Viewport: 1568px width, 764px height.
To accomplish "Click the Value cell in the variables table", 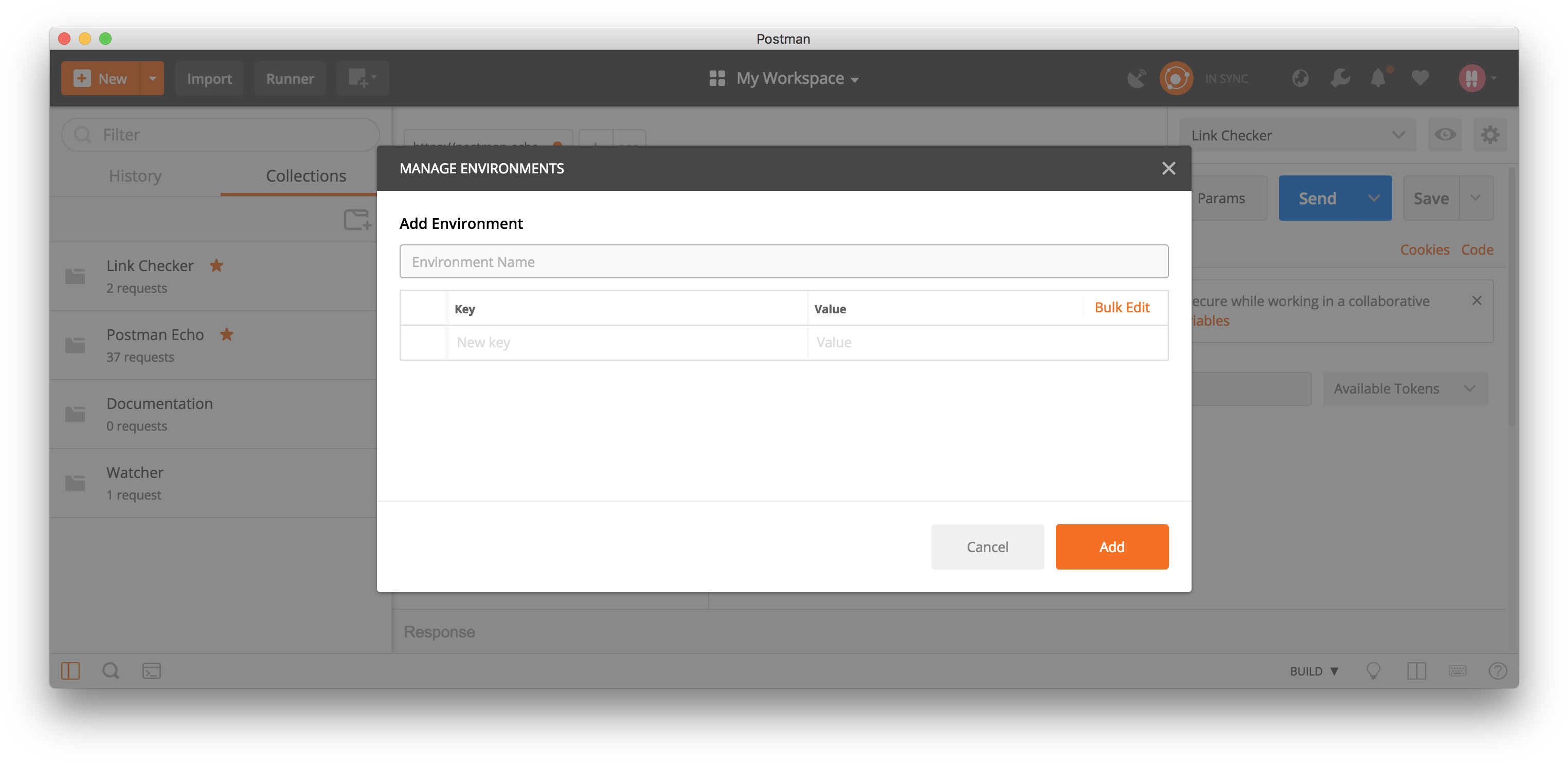I will click(x=987, y=343).
